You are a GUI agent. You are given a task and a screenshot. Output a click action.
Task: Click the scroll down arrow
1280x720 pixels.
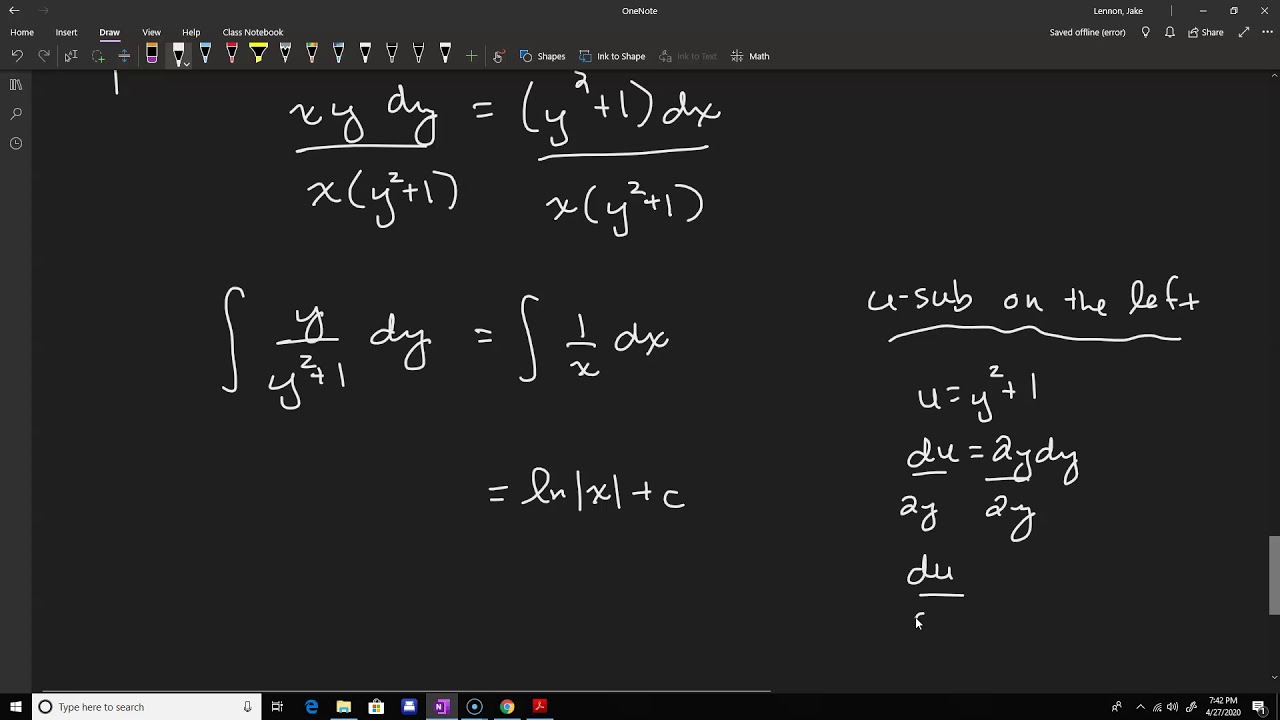coord(1274,677)
